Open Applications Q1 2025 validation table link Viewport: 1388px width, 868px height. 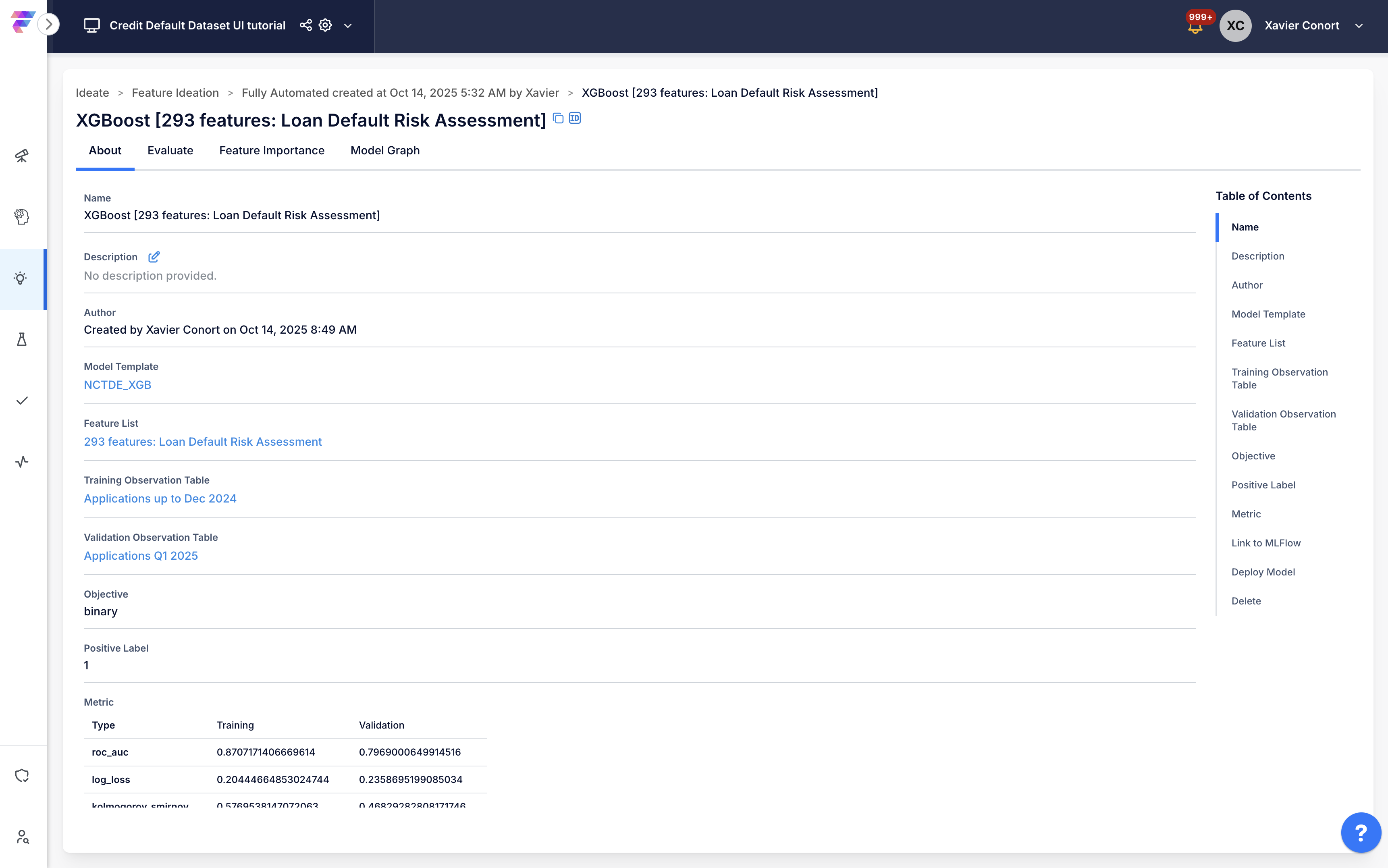[x=141, y=556]
